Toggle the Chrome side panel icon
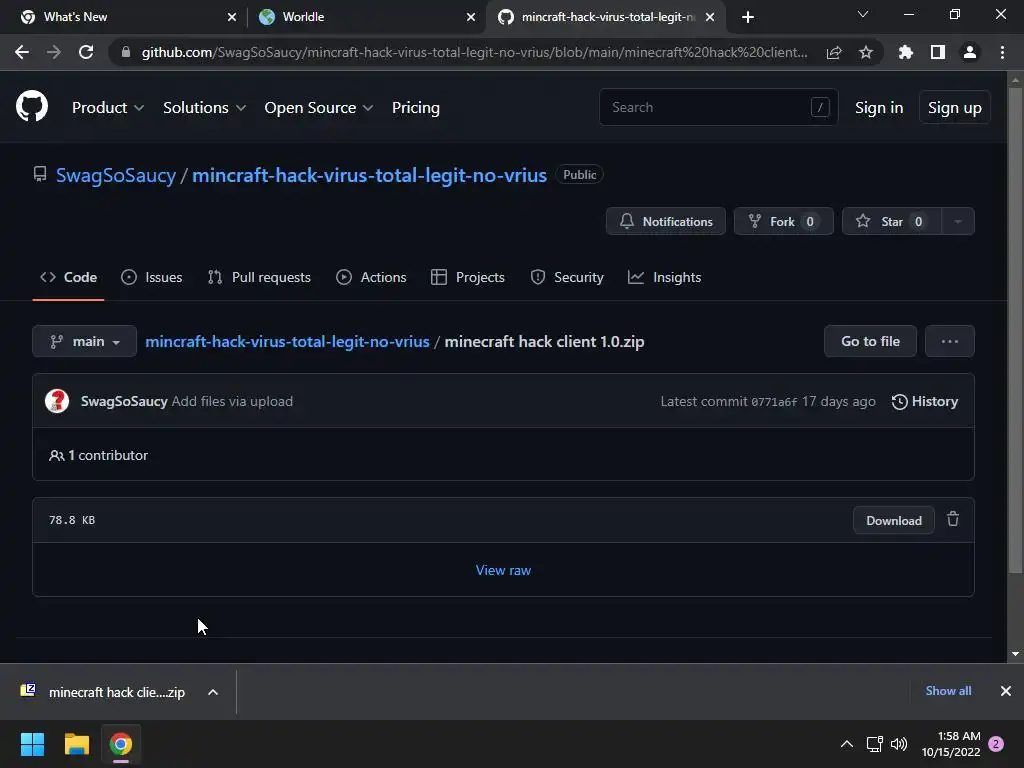The image size is (1024, 768). (938, 52)
